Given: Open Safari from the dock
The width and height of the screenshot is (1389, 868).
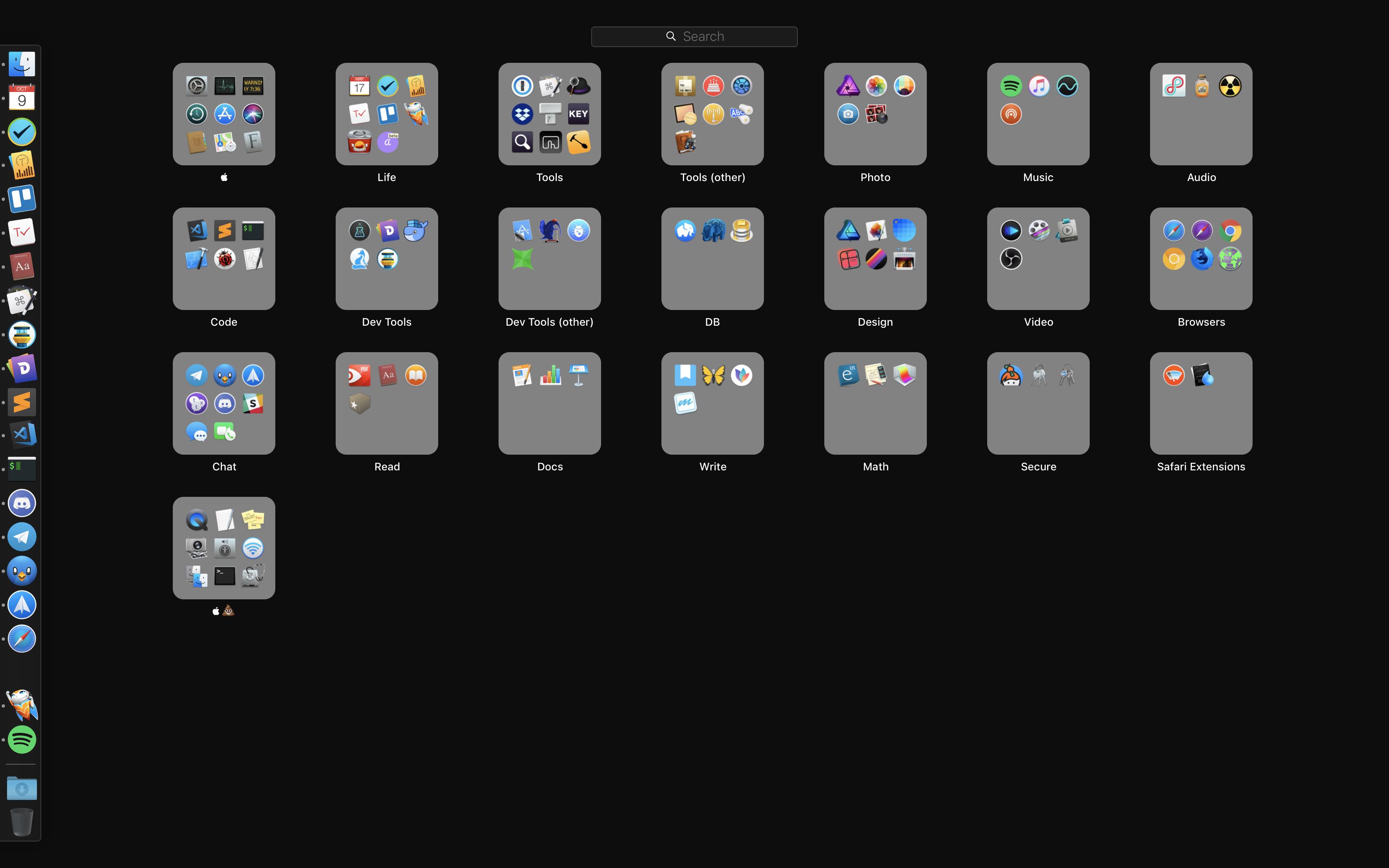Looking at the screenshot, I should pyautogui.click(x=22, y=638).
